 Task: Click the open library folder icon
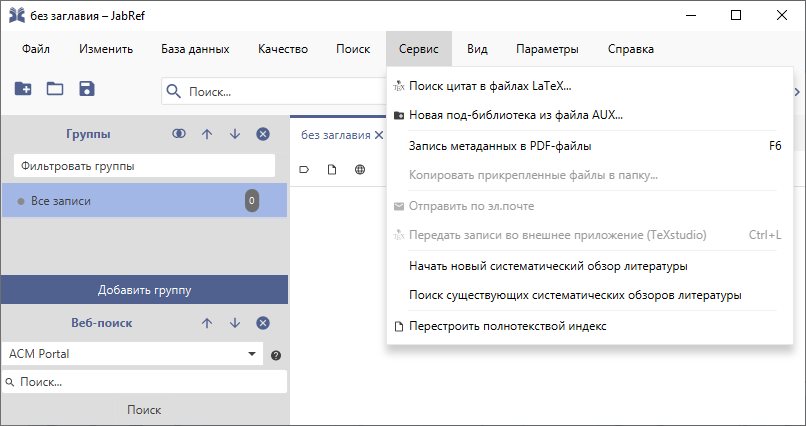click(55, 89)
